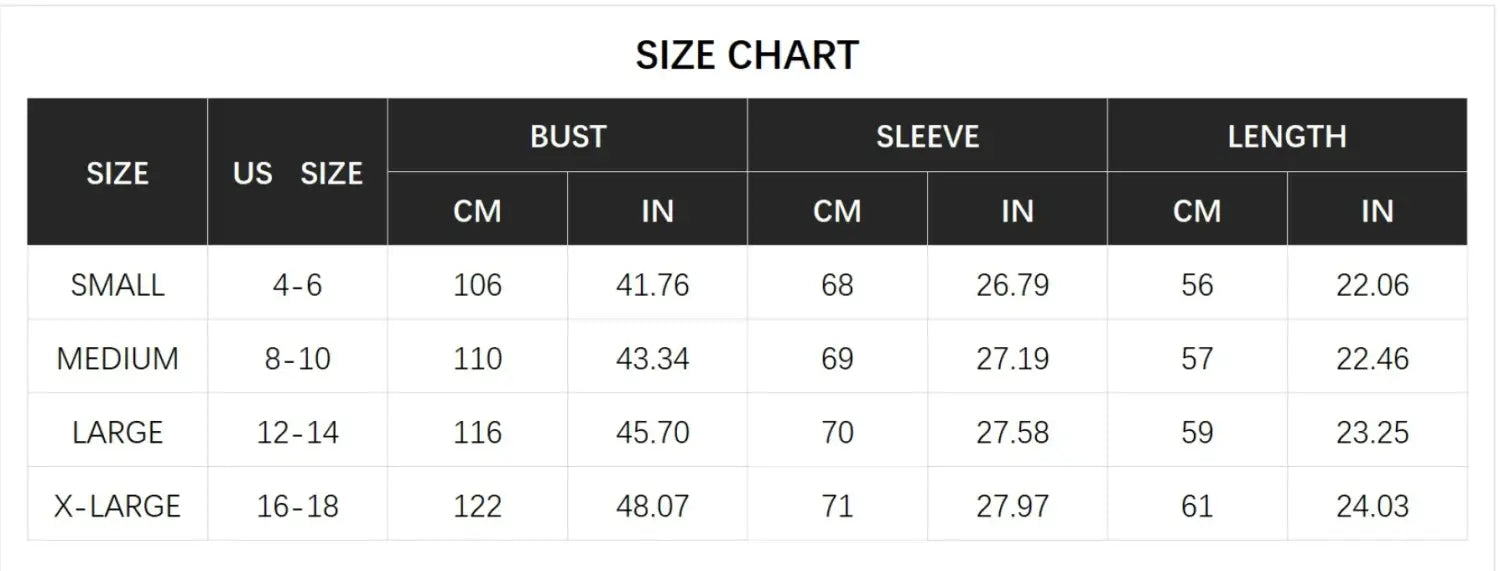Select the LARGE size row label

[x=117, y=432]
